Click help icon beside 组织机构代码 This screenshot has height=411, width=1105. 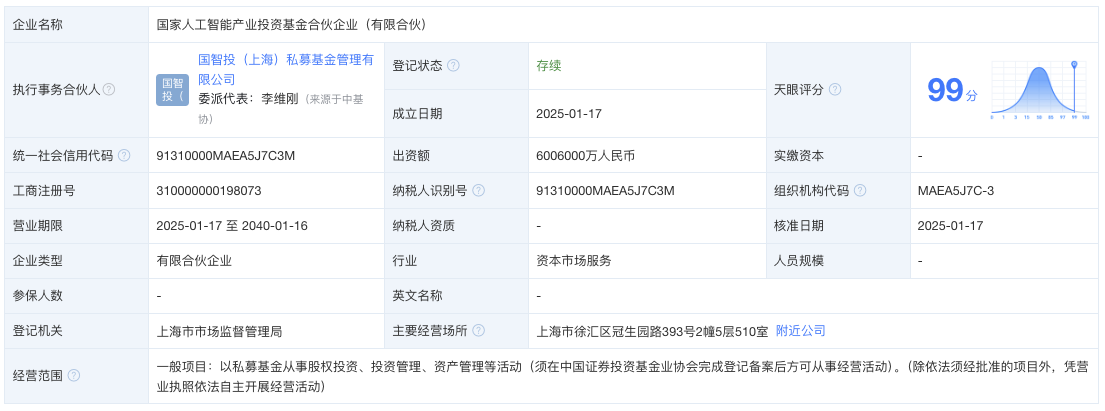(x=860, y=190)
